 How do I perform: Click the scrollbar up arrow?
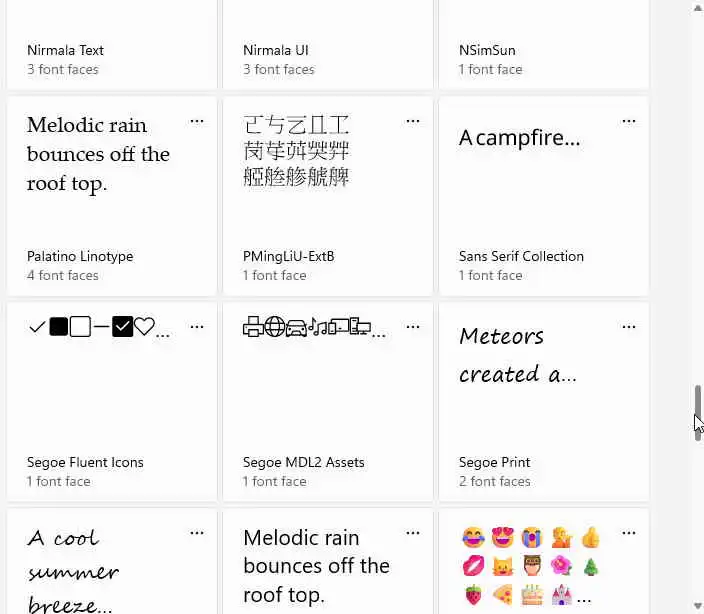(x=698, y=8)
